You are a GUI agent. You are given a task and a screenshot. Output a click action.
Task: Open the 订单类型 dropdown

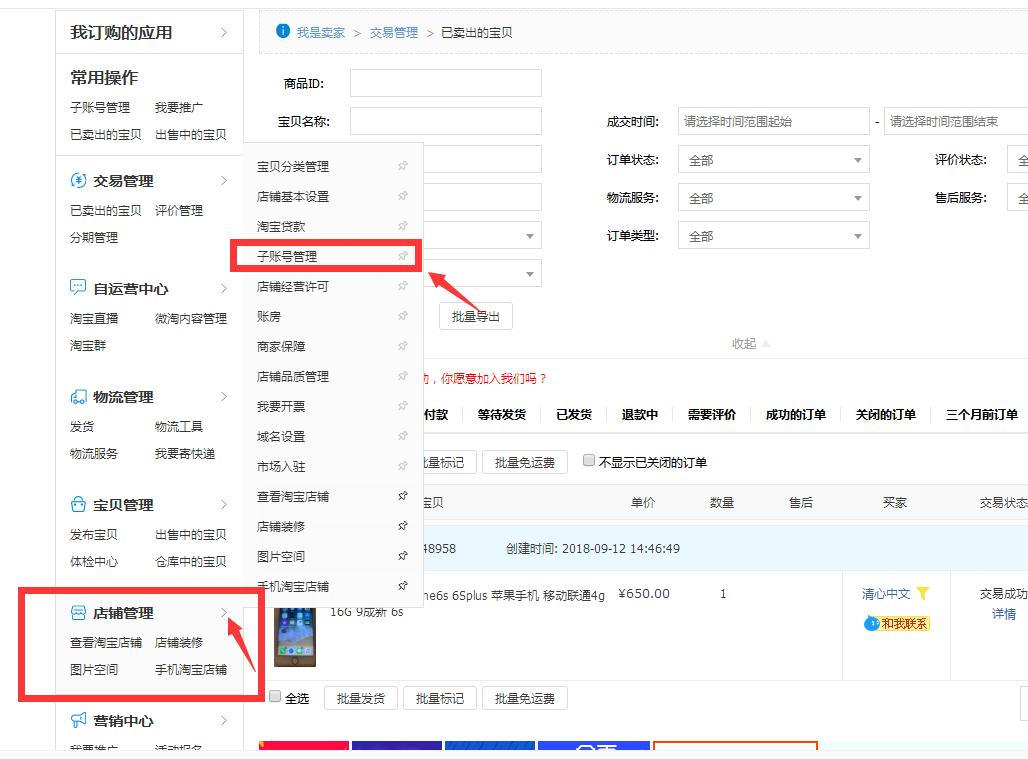tap(774, 235)
